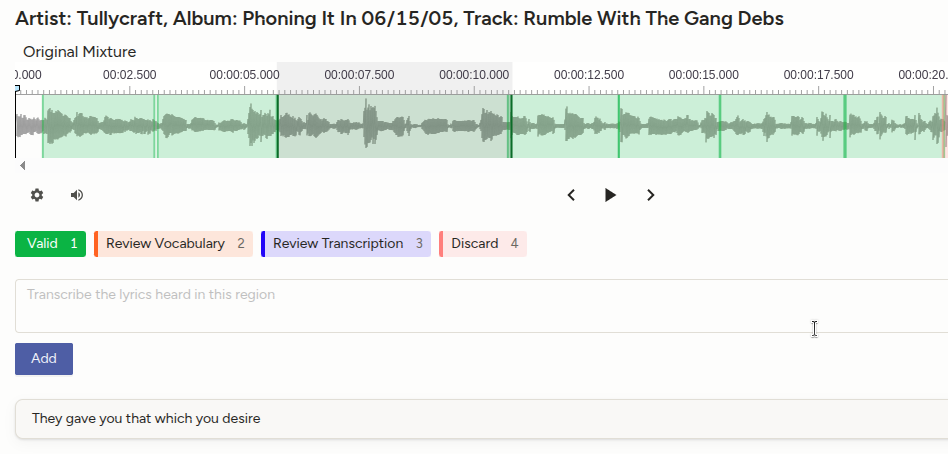Open the audio player settings gear
Viewport: 948px width, 454px height.
[x=37, y=195]
